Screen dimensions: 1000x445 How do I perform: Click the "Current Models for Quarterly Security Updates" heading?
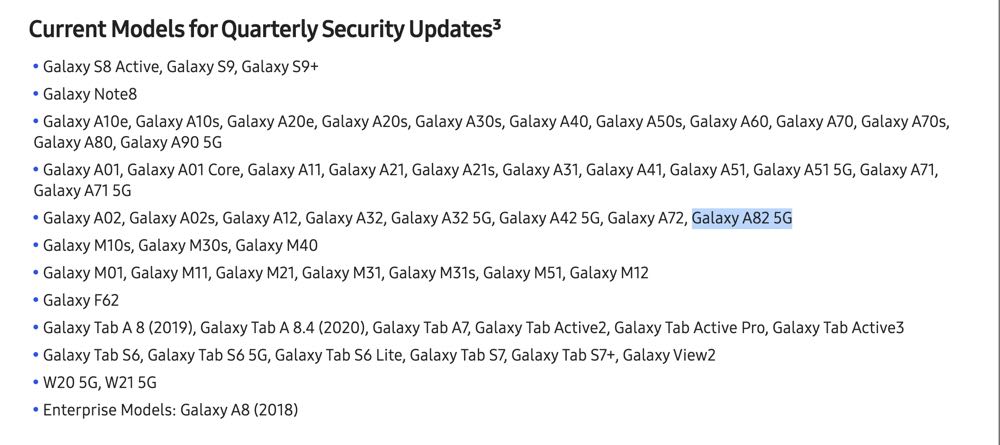pyautogui.click(x=260, y=31)
